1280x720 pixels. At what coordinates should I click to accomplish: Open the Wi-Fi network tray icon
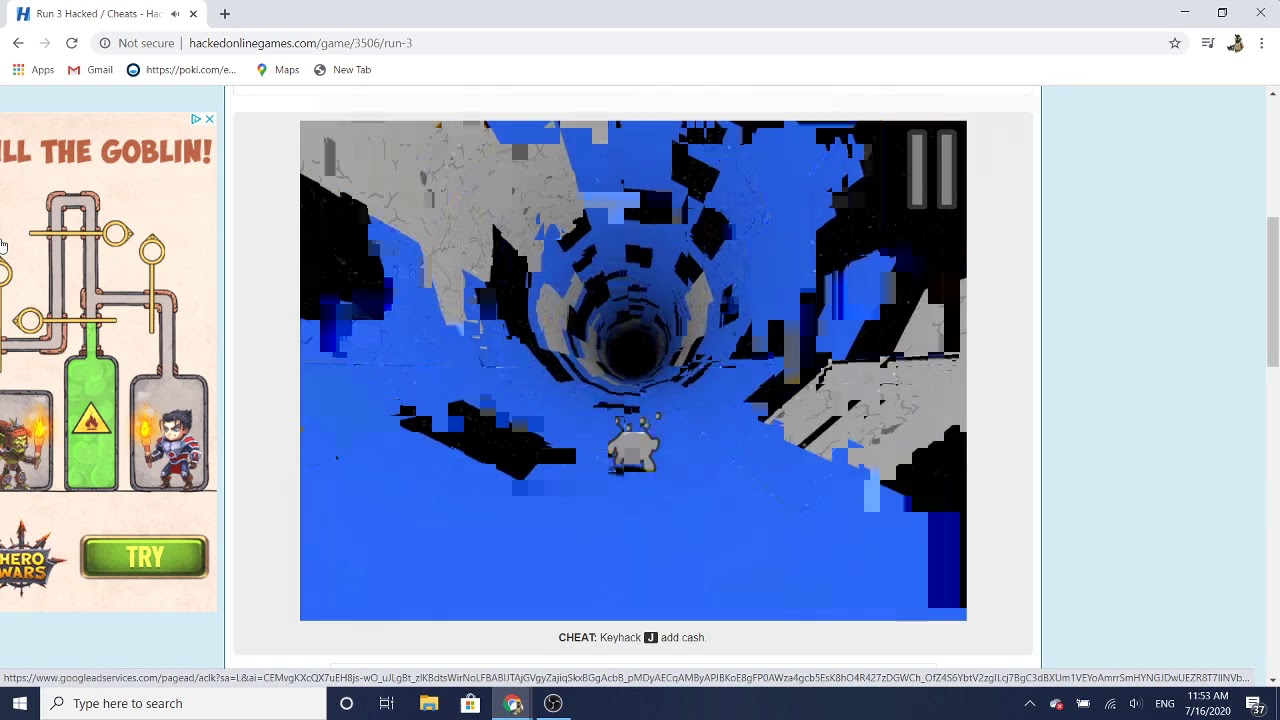(x=1110, y=703)
